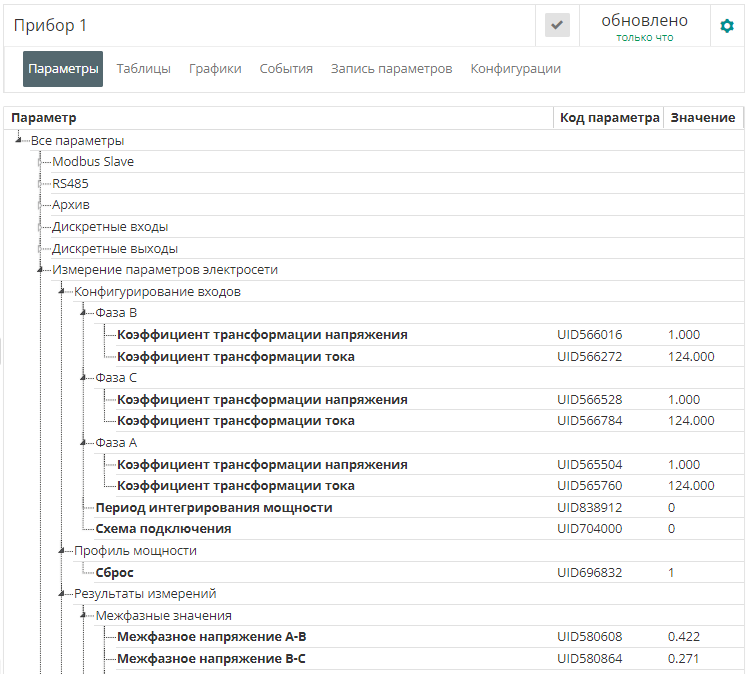The height and width of the screenshot is (674, 748).
Task: Select the Схема подключения parameter
Action: pyautogui.click(x=163, y=529)
